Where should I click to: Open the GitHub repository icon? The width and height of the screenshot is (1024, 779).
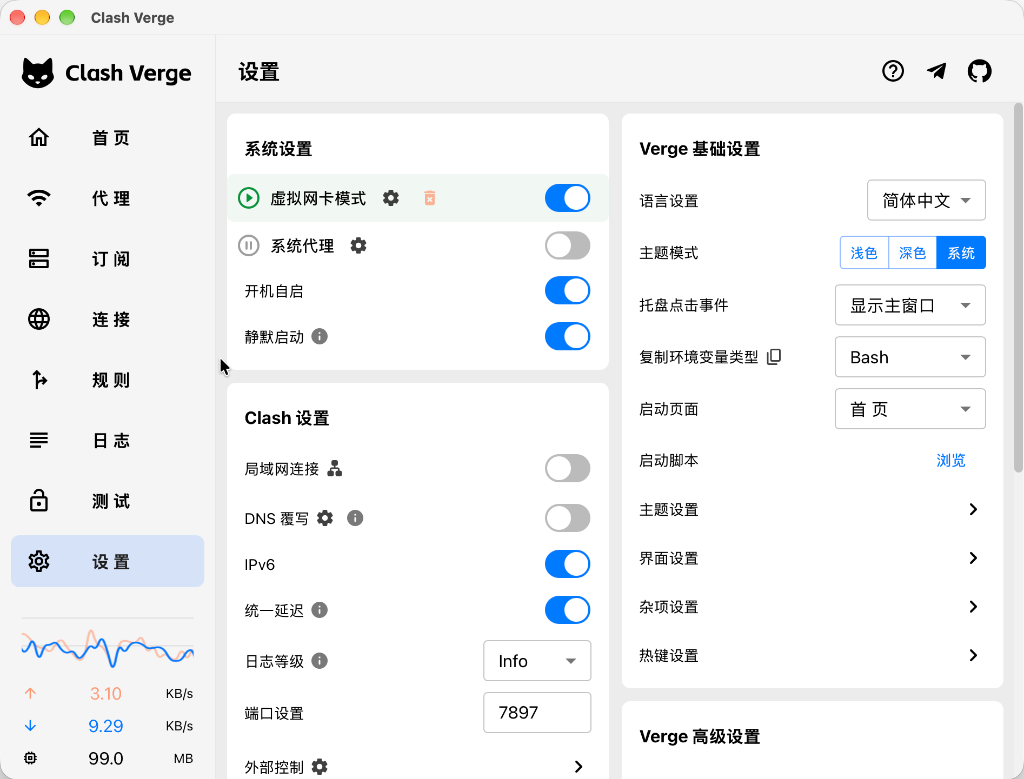click(x=980, y=71)
